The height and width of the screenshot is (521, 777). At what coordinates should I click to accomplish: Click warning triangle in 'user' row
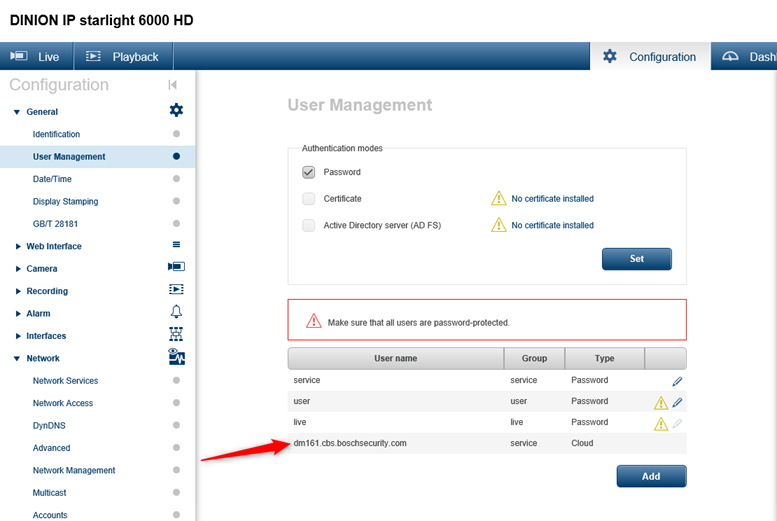coord(661,403)
